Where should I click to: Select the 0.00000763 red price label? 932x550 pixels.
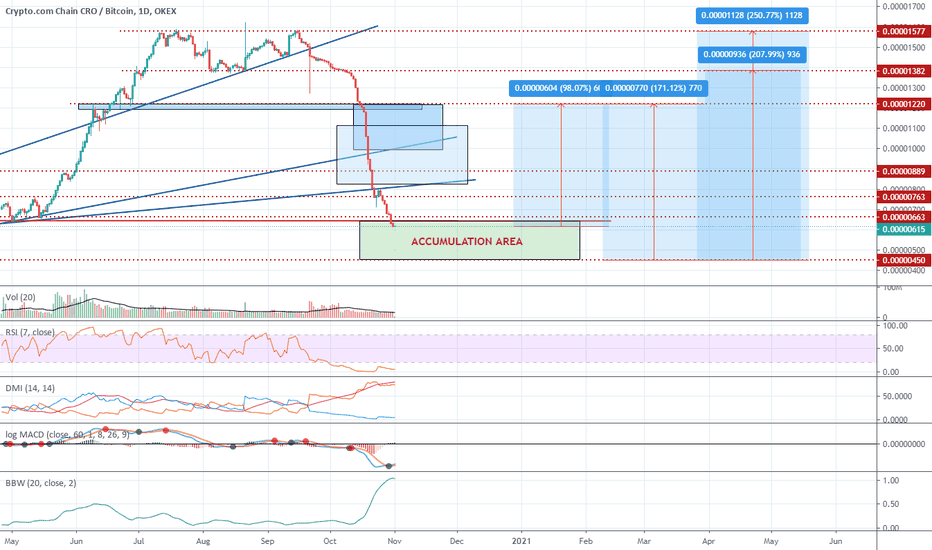(x=903, y=197)
